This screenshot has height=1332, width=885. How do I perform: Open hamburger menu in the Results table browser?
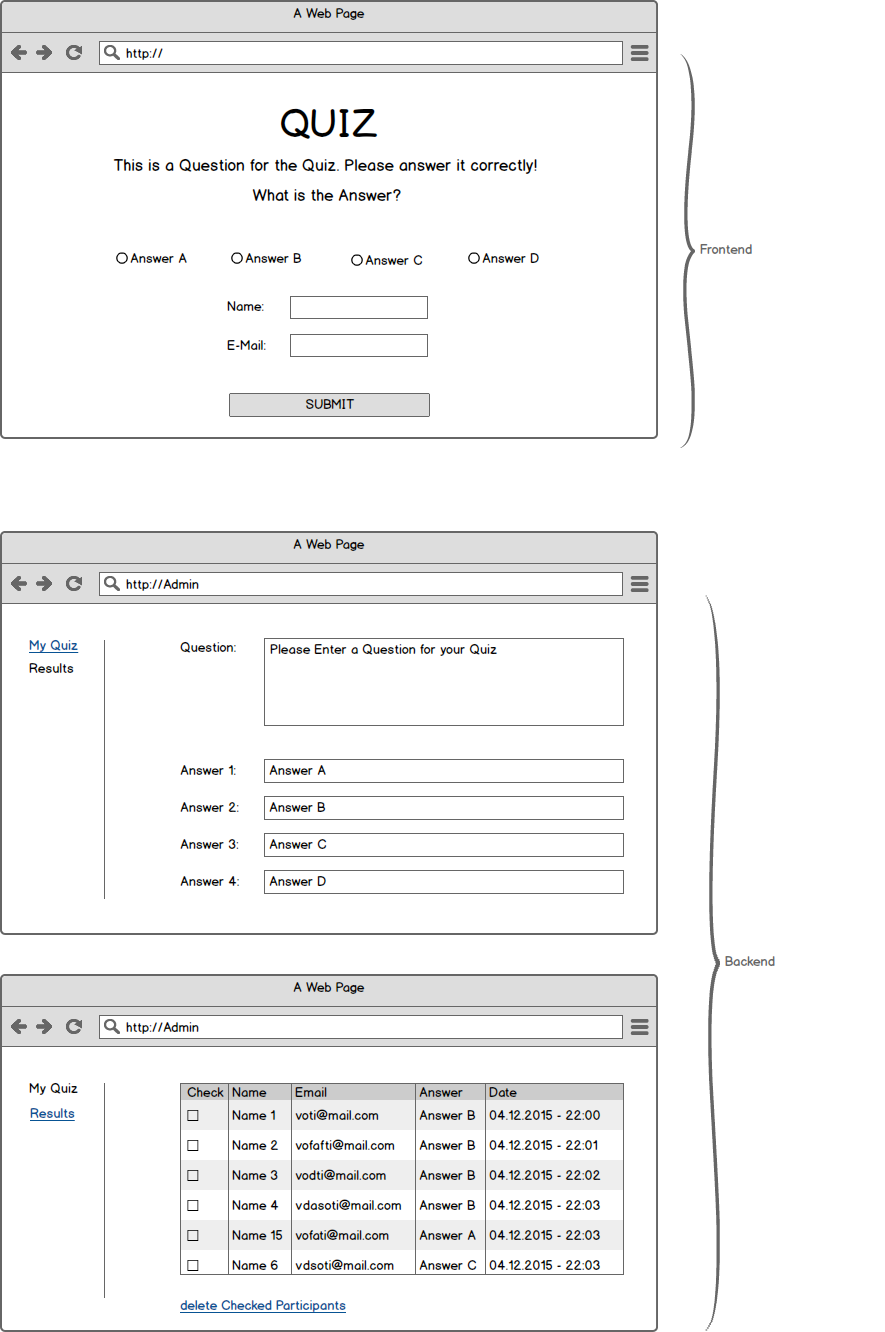(640, 1027)
